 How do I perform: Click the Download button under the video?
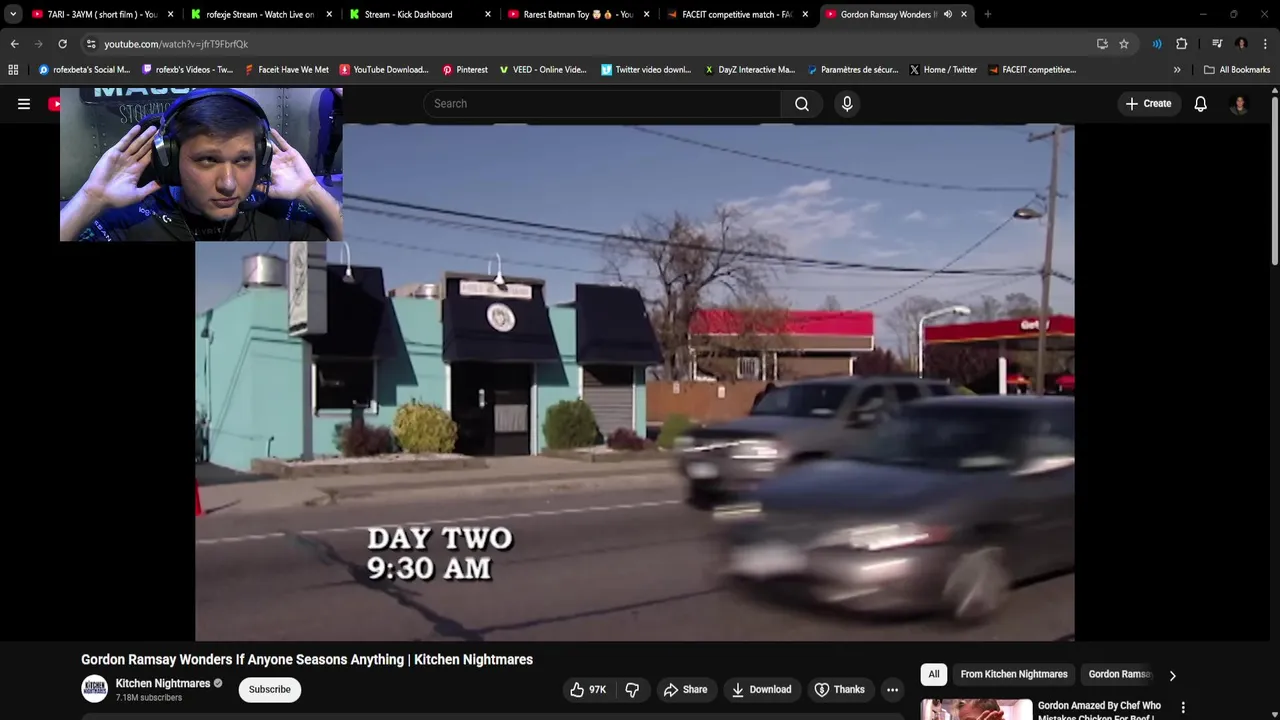[x=761, y=690]
